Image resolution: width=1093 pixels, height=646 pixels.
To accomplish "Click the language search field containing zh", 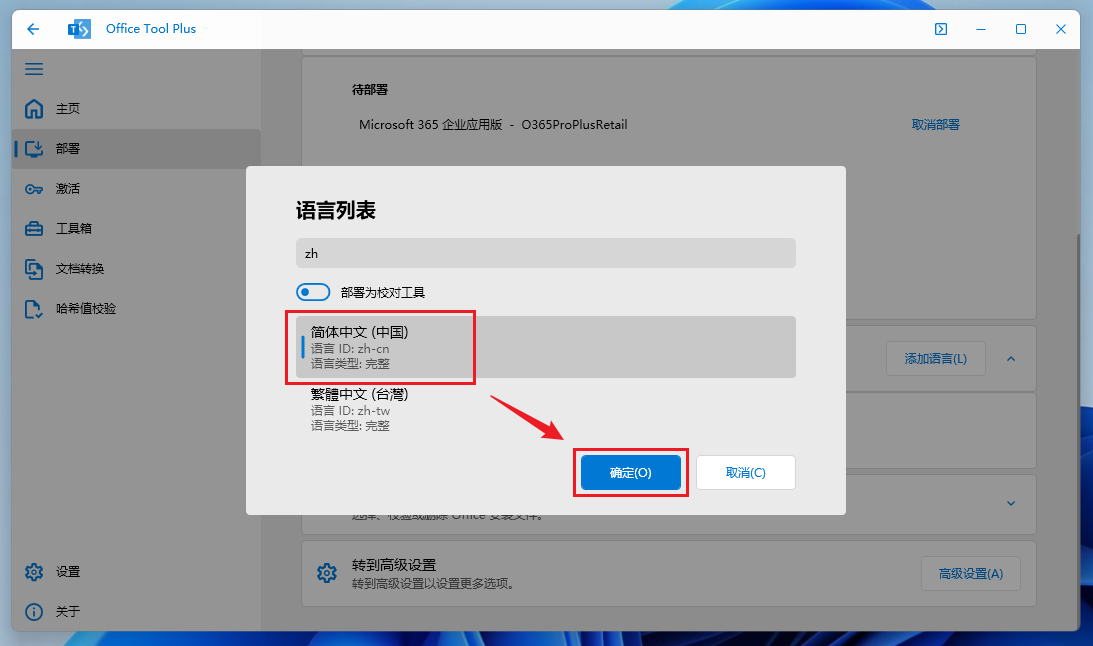I will pos(546,253).
